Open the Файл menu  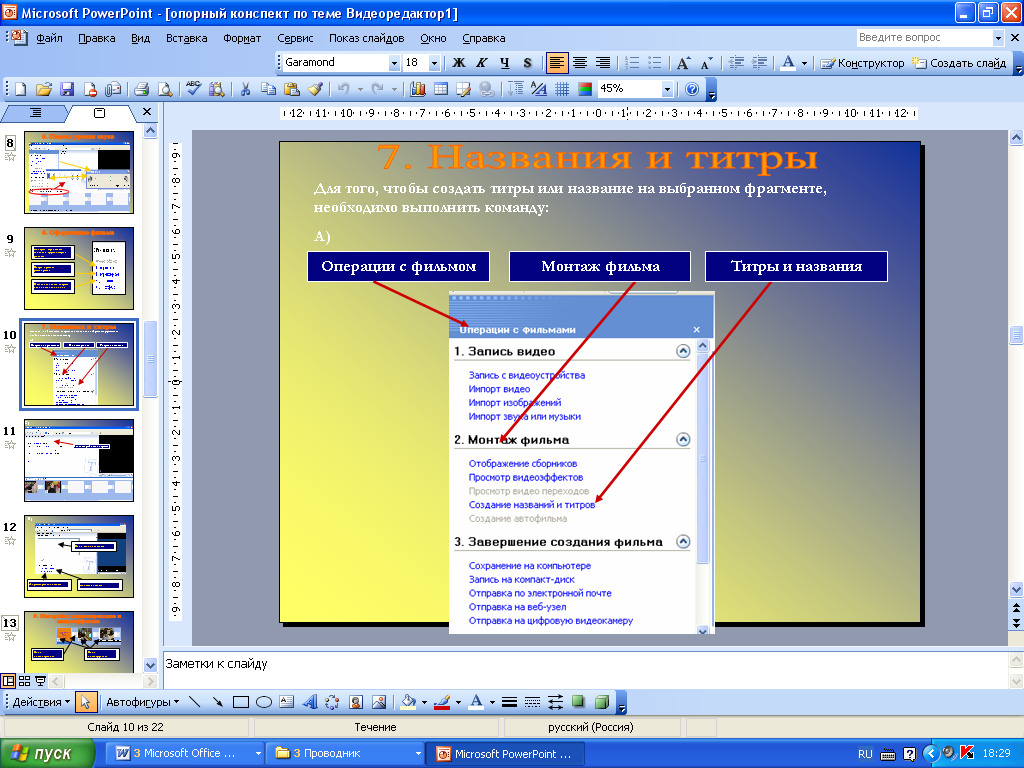tap(50, 38)
